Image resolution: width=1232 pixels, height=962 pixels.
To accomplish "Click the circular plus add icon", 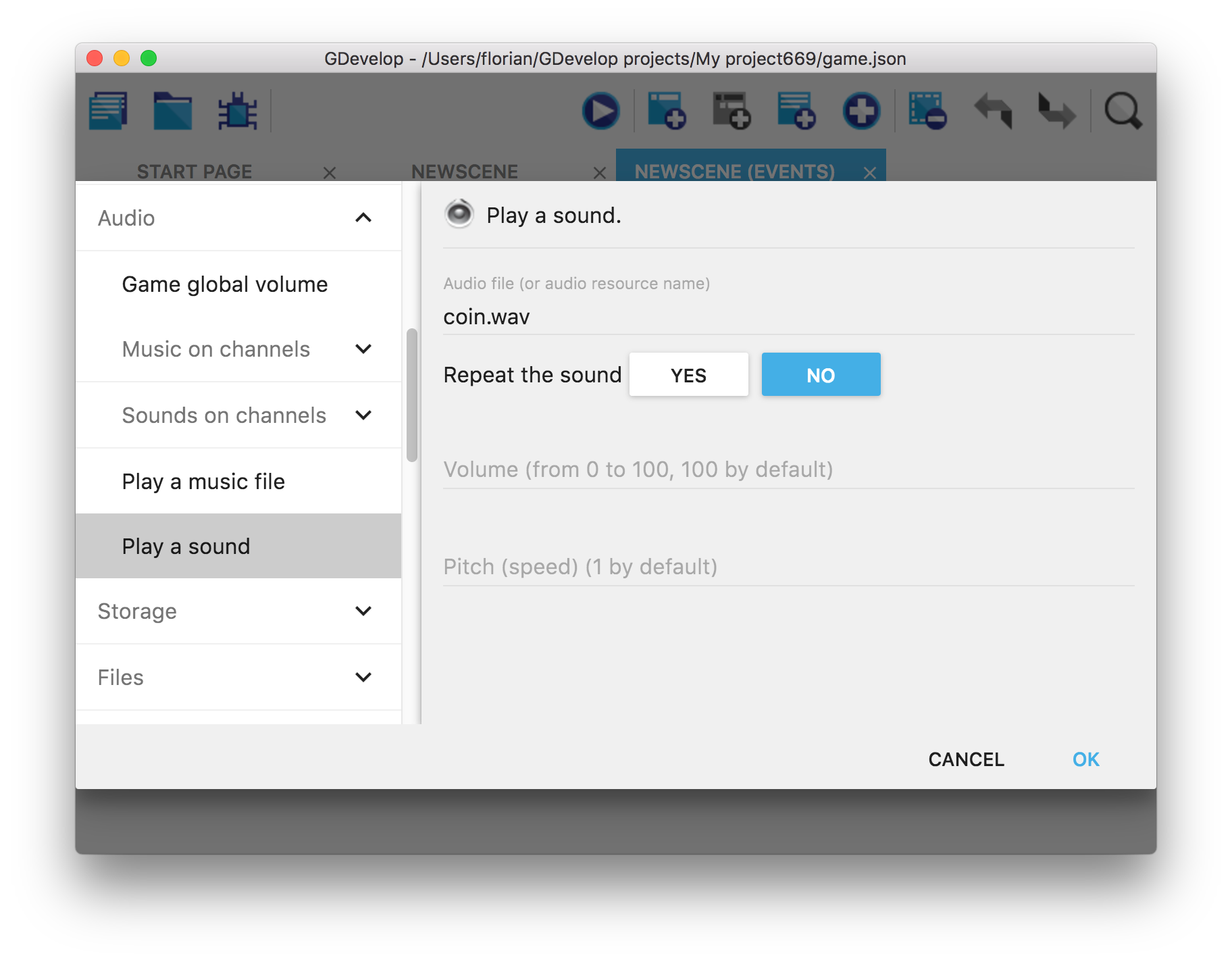I will click(x=861, y=111).
